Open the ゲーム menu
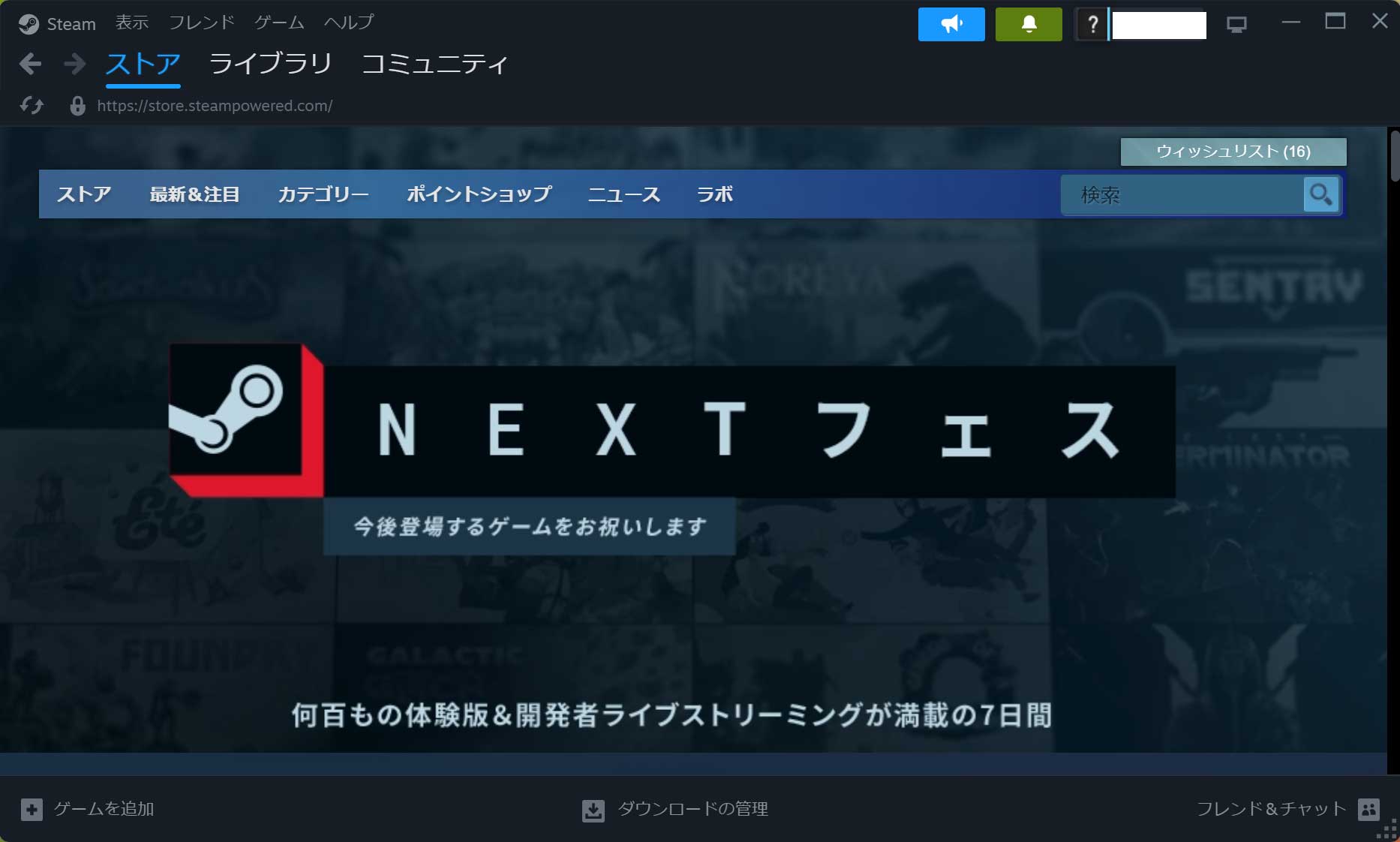The height and width of the screenshot is (842, 1400). [x=278, y=22]
